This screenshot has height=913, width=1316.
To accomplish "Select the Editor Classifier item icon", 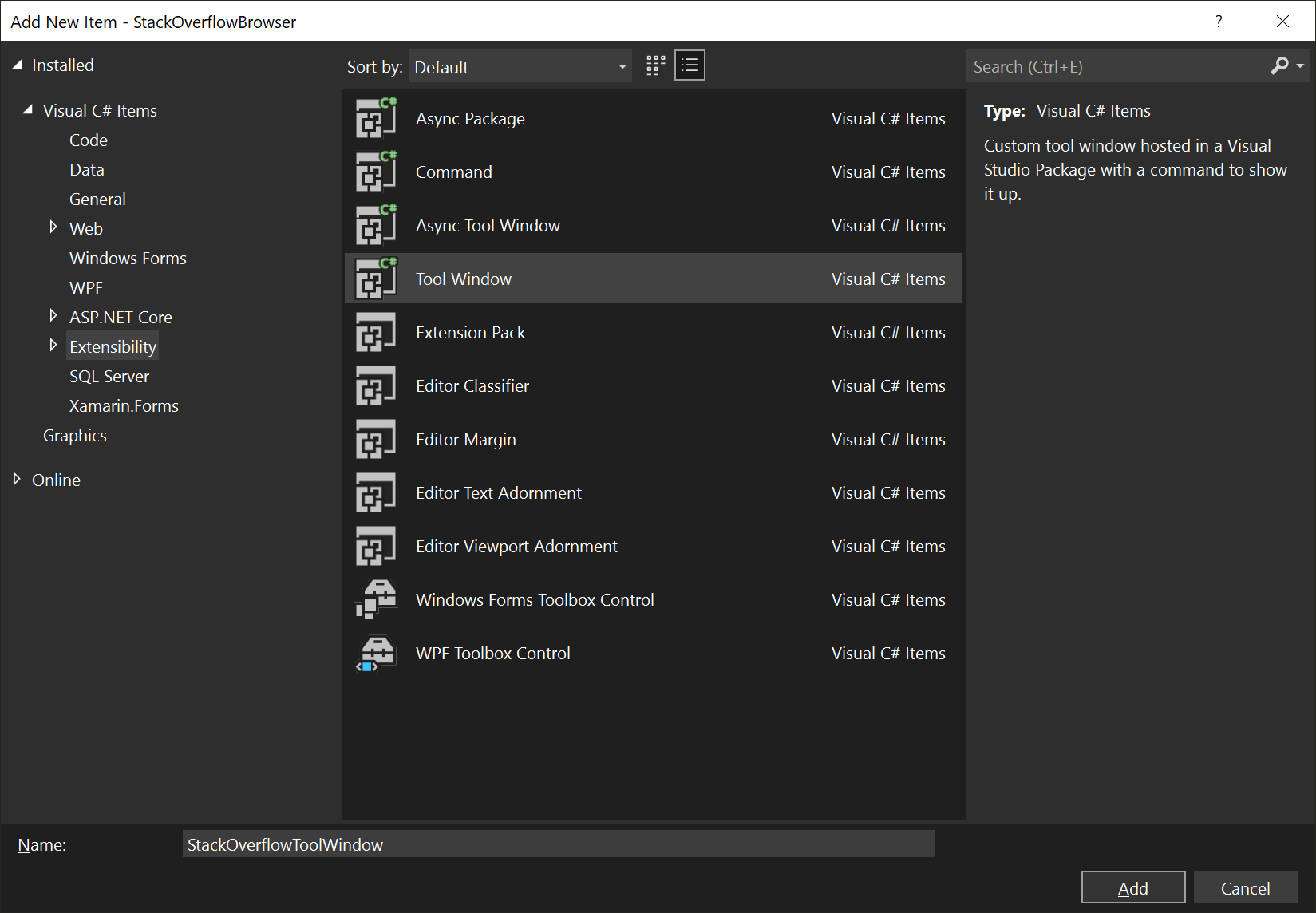I will coord(375,385).
